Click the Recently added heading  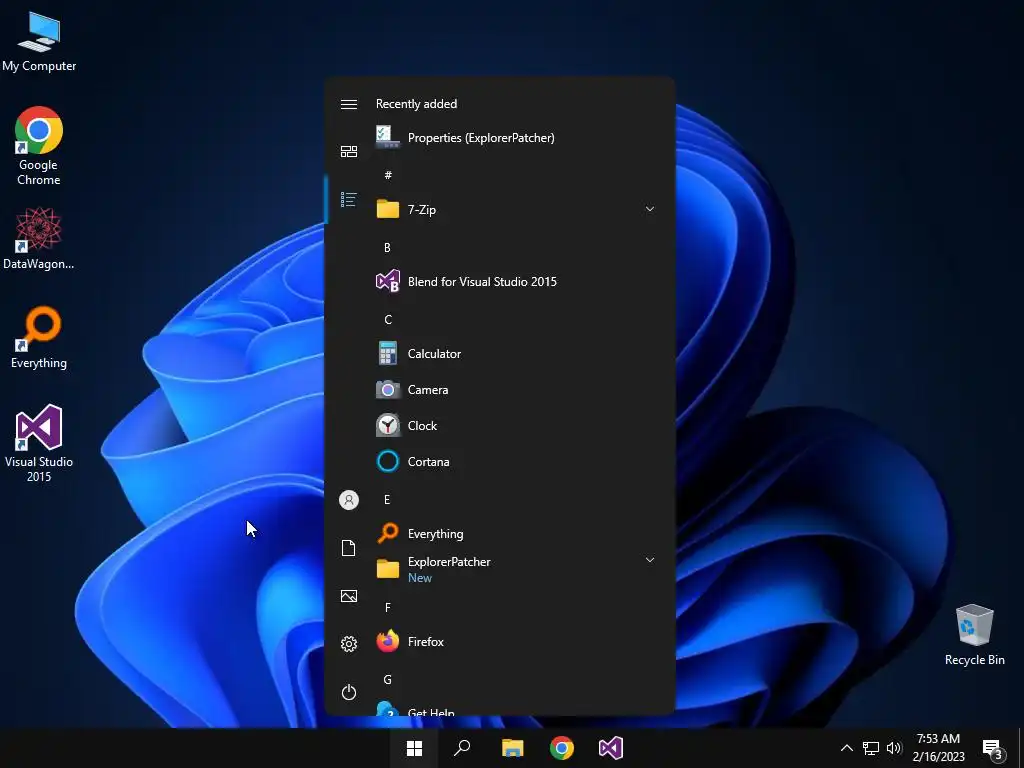(x=416, y=104)
